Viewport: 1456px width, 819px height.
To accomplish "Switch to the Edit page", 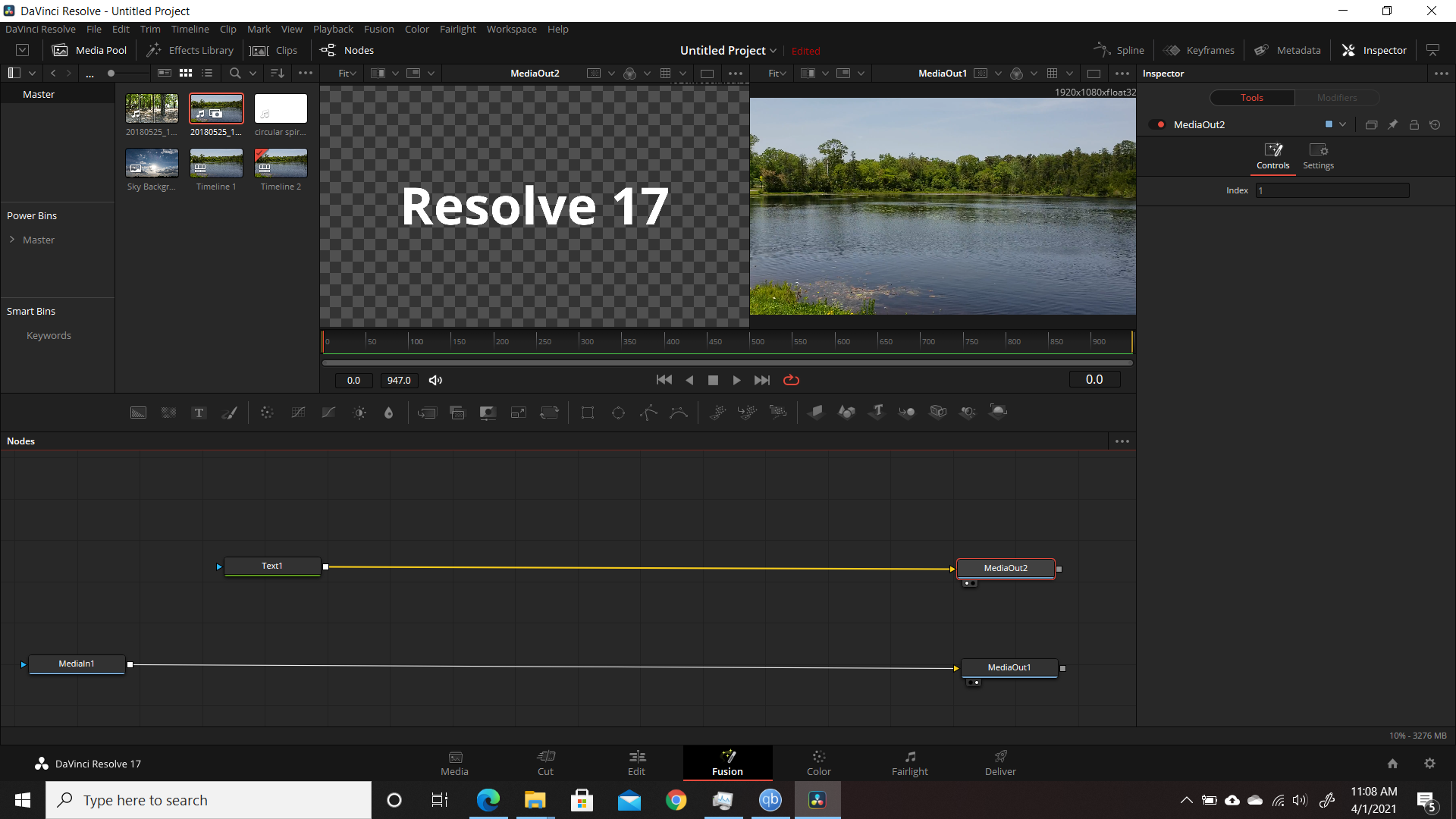I will point(636,763).
